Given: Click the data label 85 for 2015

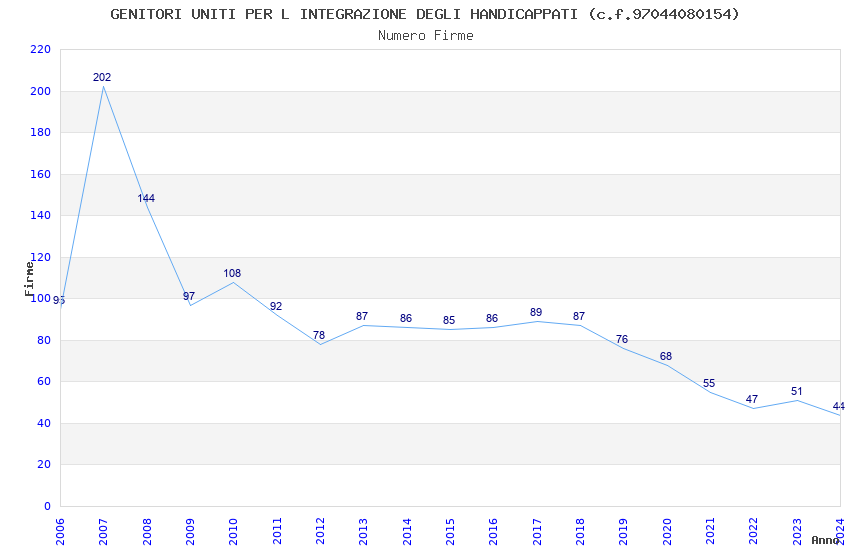Looking at the screenshot, I should click(449, 321).
